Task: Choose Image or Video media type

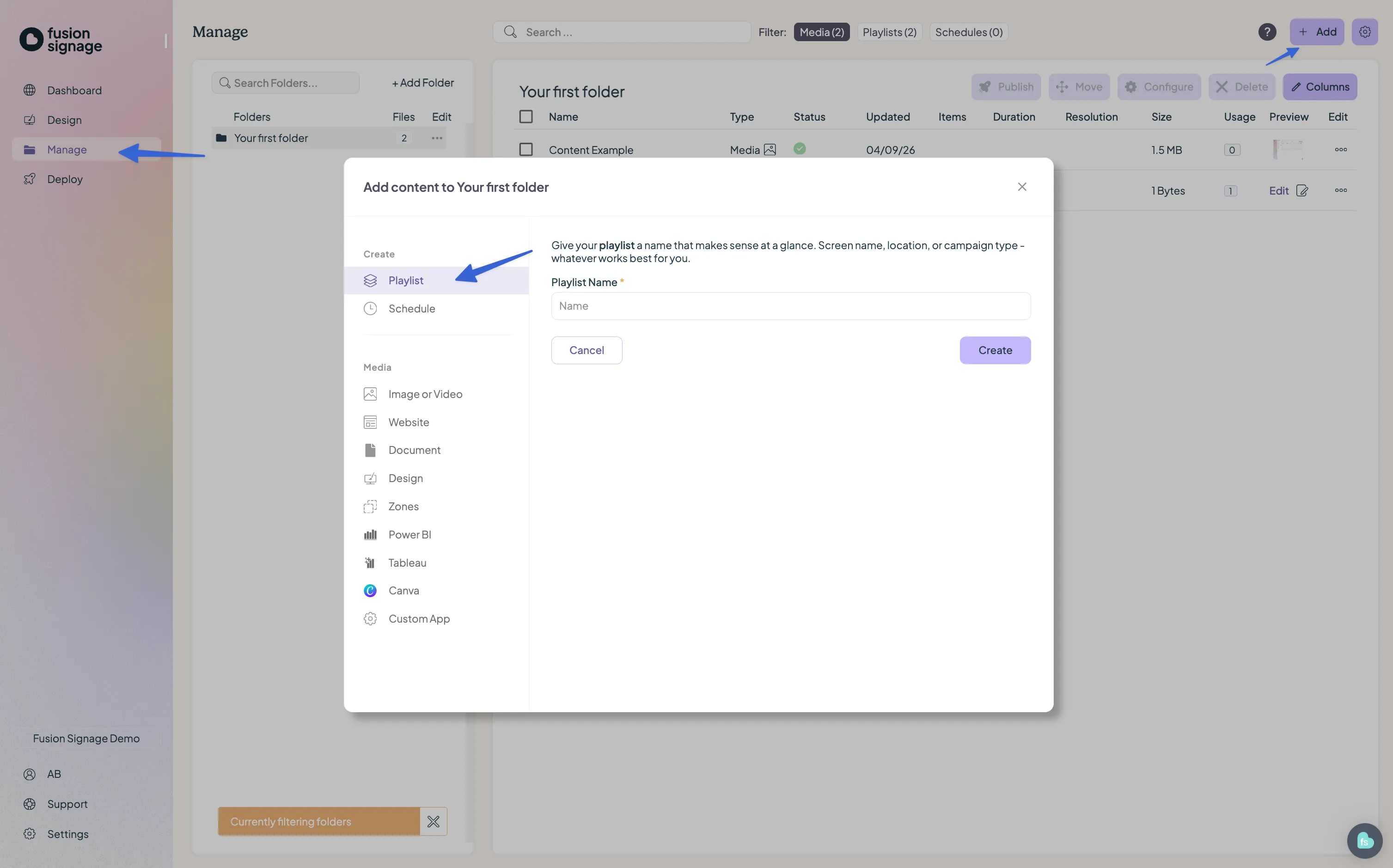Action: (436, 394)
